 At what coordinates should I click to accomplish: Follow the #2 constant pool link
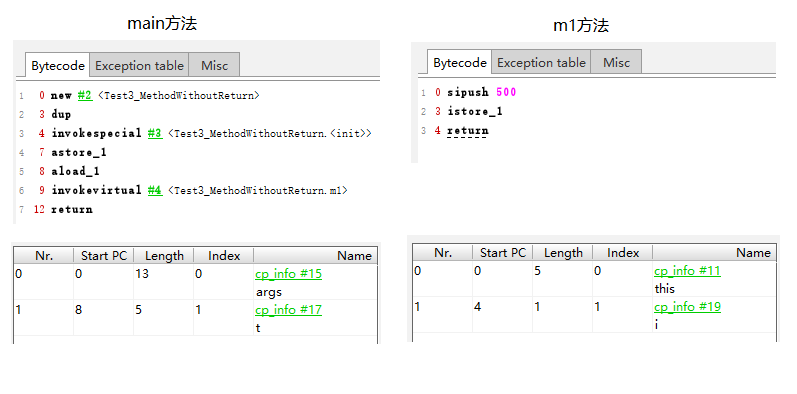85,95
